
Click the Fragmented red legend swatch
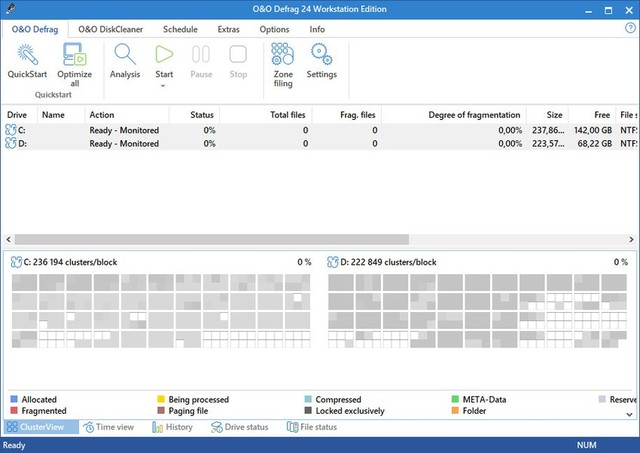click(x=14, y=411)
